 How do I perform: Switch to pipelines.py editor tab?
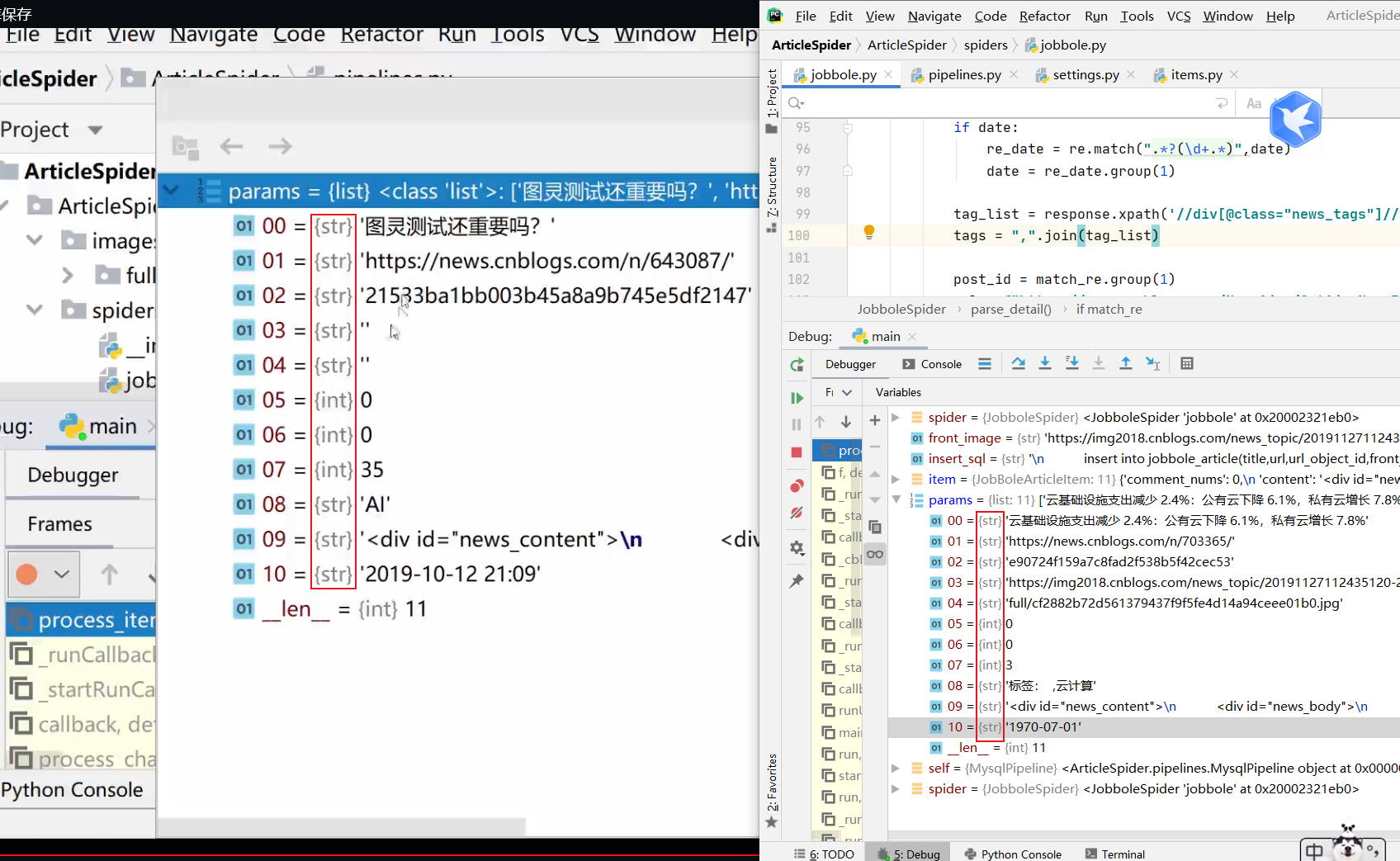pyautogui.click(x=964, y=75)
